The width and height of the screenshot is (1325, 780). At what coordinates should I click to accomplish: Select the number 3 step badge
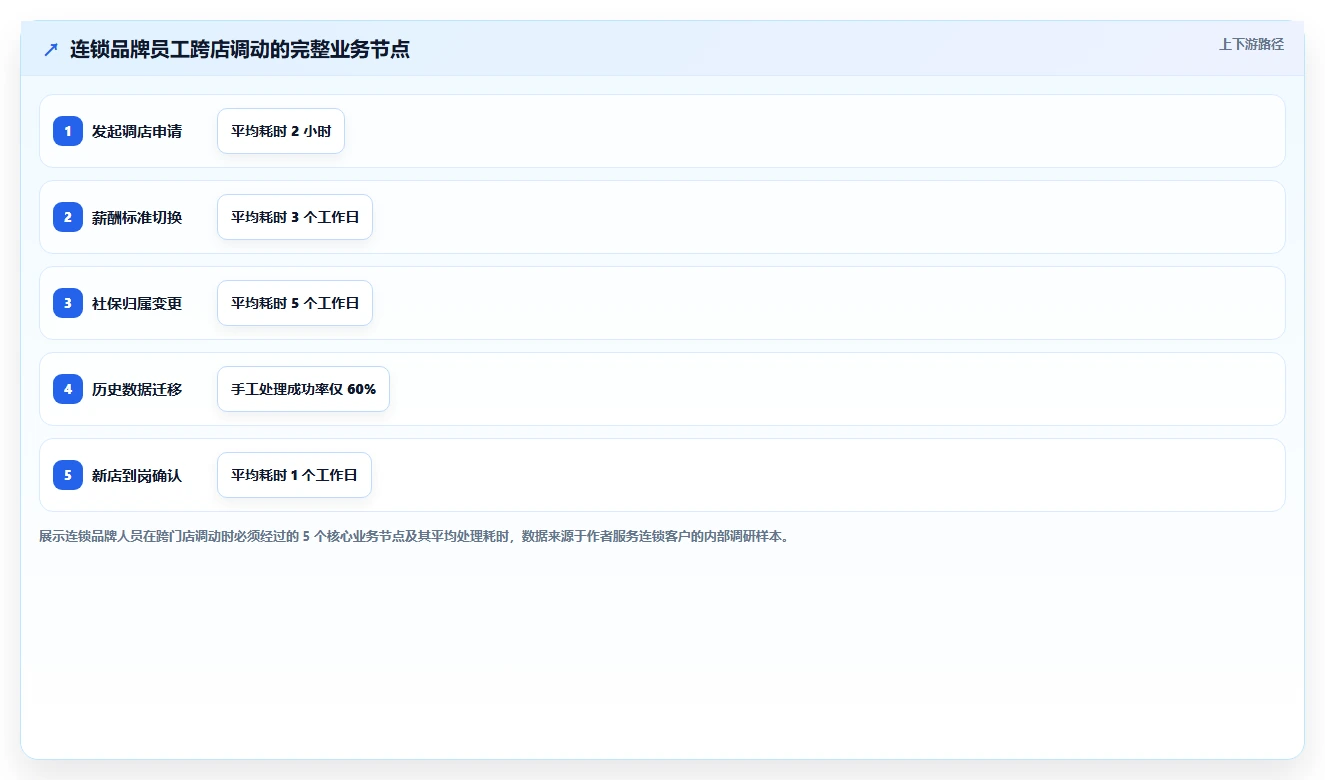pyautogui.click(x=68, y=303)
